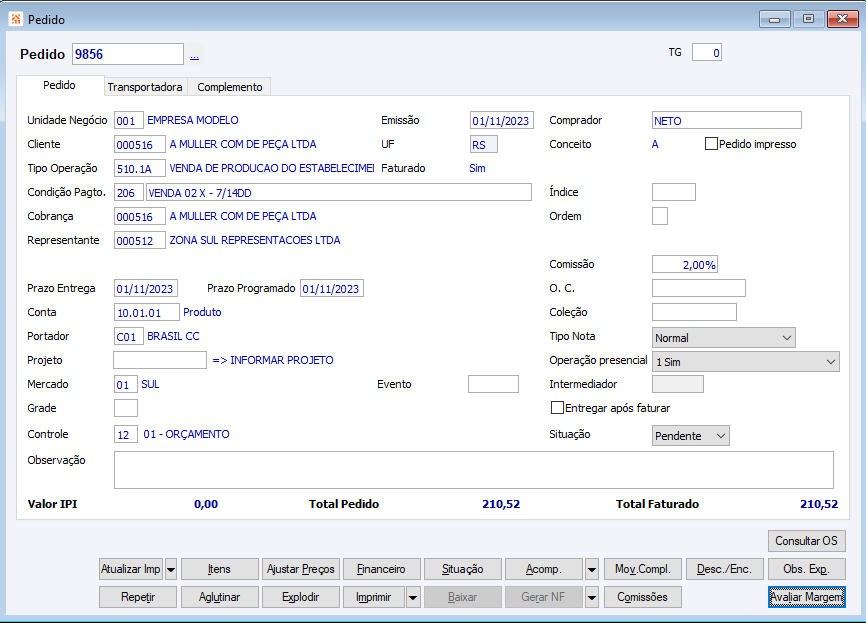Click the Mercado code field 01
The image size is (866, 623).
126,384
